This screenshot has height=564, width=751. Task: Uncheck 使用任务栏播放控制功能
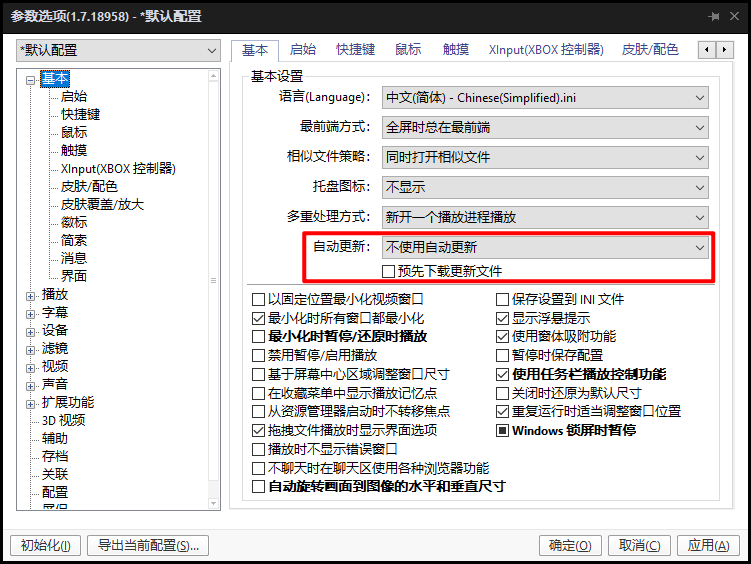coord(502,374)
